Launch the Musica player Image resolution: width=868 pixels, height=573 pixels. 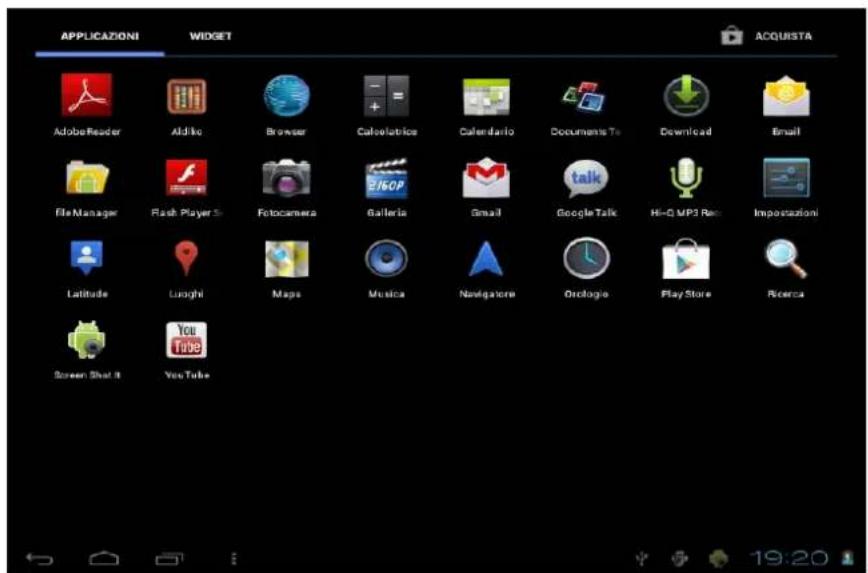(386, 269)
